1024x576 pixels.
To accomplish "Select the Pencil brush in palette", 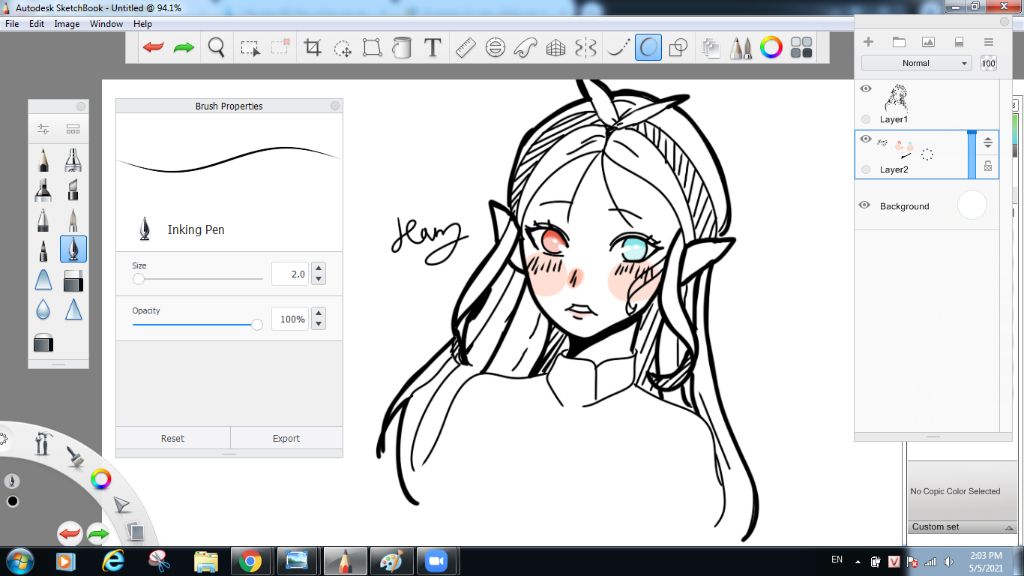I will pyautogui.click(x=43, y=159).
